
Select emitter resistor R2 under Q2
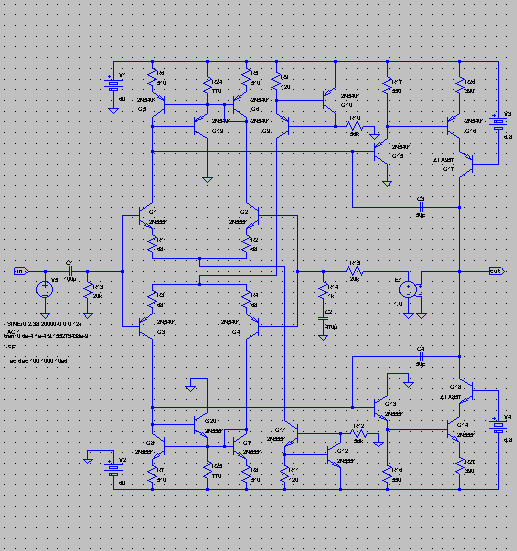(x=247, y=245)
